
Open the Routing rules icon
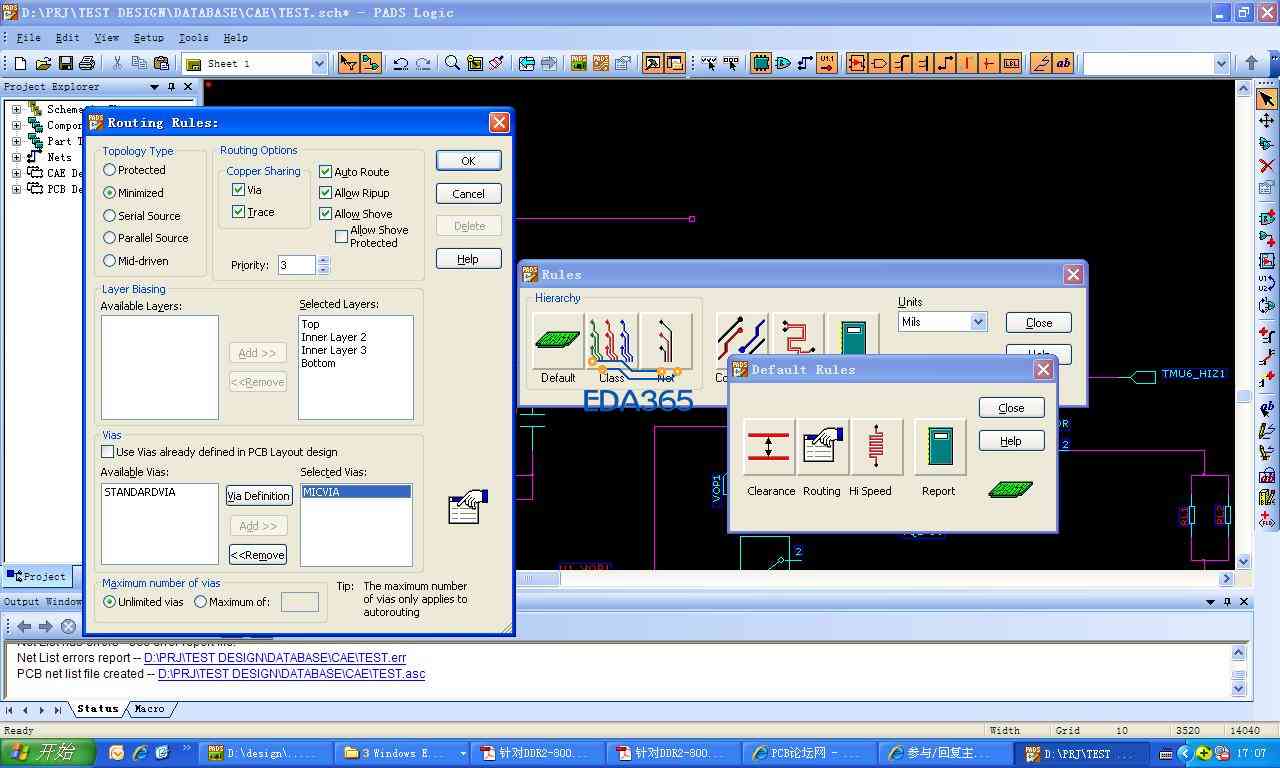[x=821, y=446]
